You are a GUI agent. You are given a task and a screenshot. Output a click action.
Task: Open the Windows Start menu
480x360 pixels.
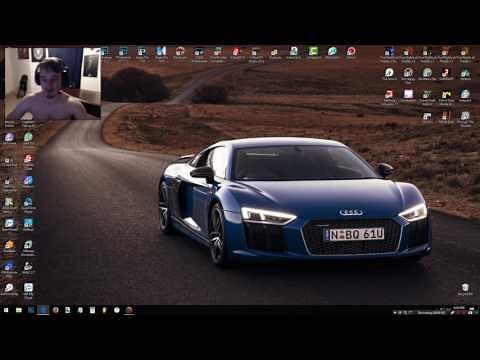pyautogui.click(x=6, y=310)
